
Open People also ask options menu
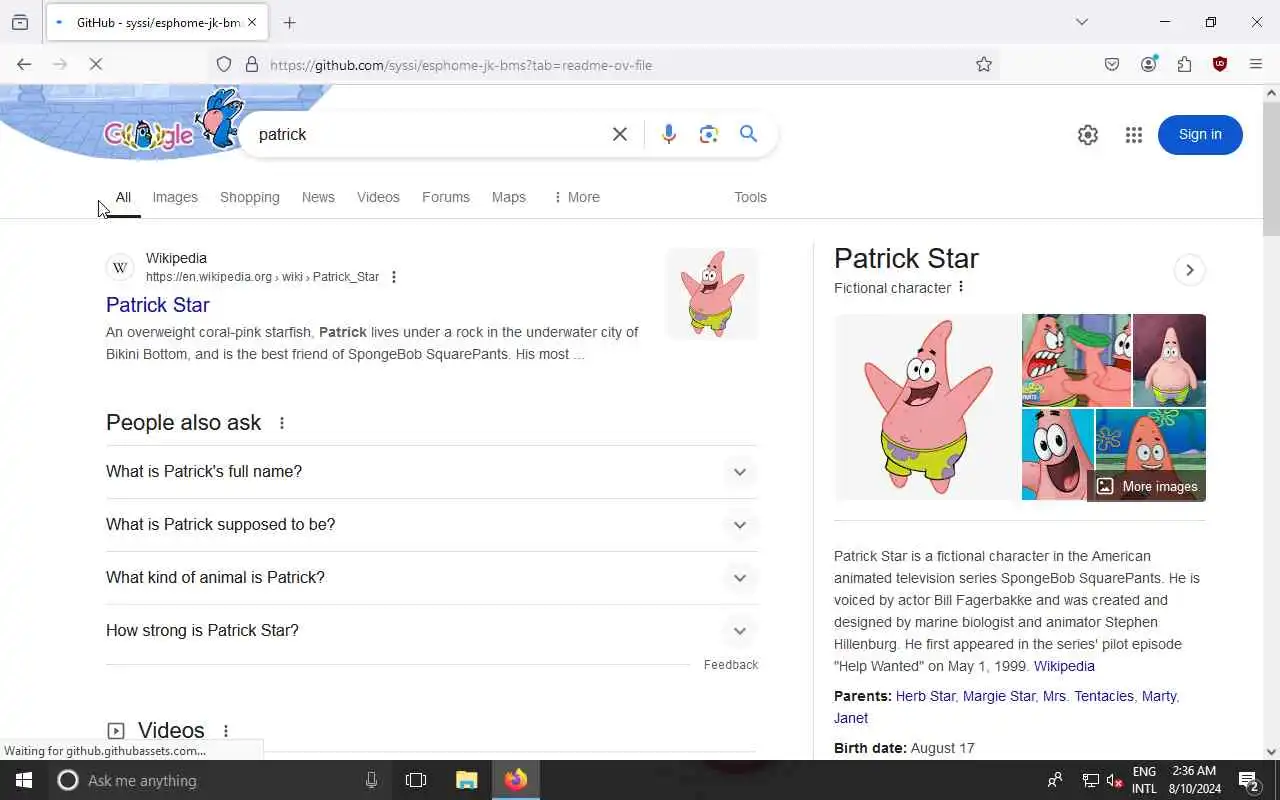point(282,423)
